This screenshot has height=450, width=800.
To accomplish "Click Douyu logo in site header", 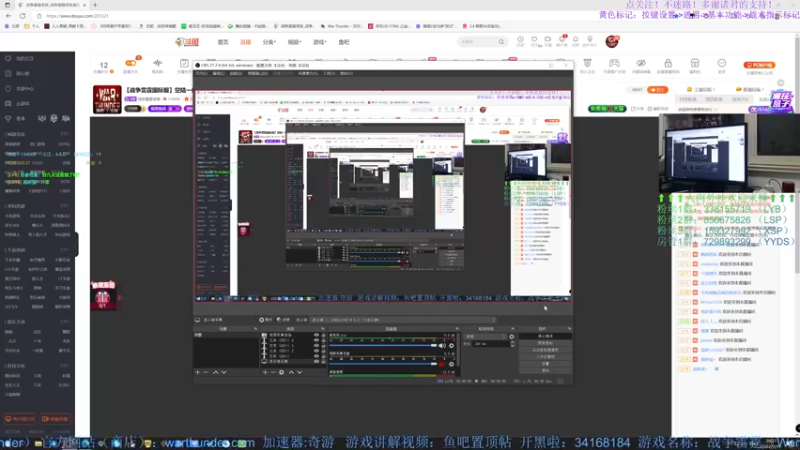I will click(187, 42).
